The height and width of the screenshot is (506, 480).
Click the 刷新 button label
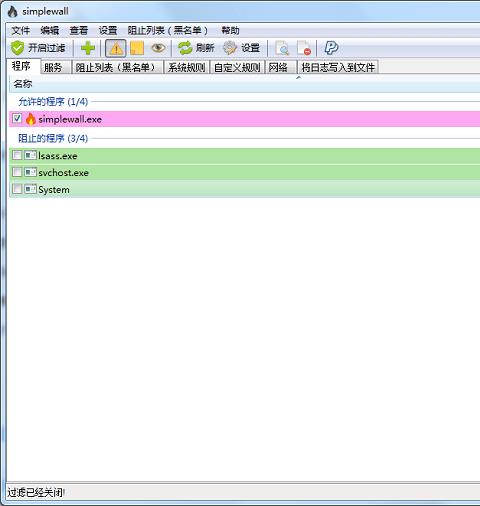tap(205, 48)
